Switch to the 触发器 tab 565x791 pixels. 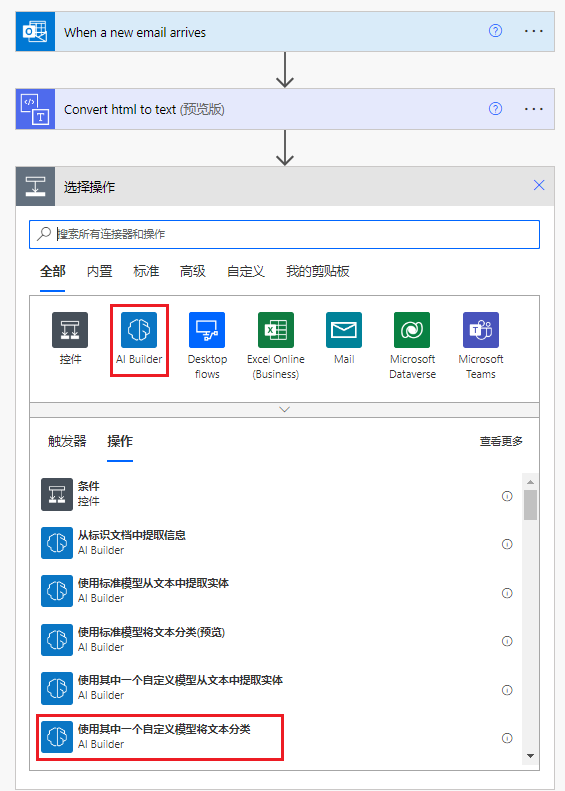tap(67, 441)
